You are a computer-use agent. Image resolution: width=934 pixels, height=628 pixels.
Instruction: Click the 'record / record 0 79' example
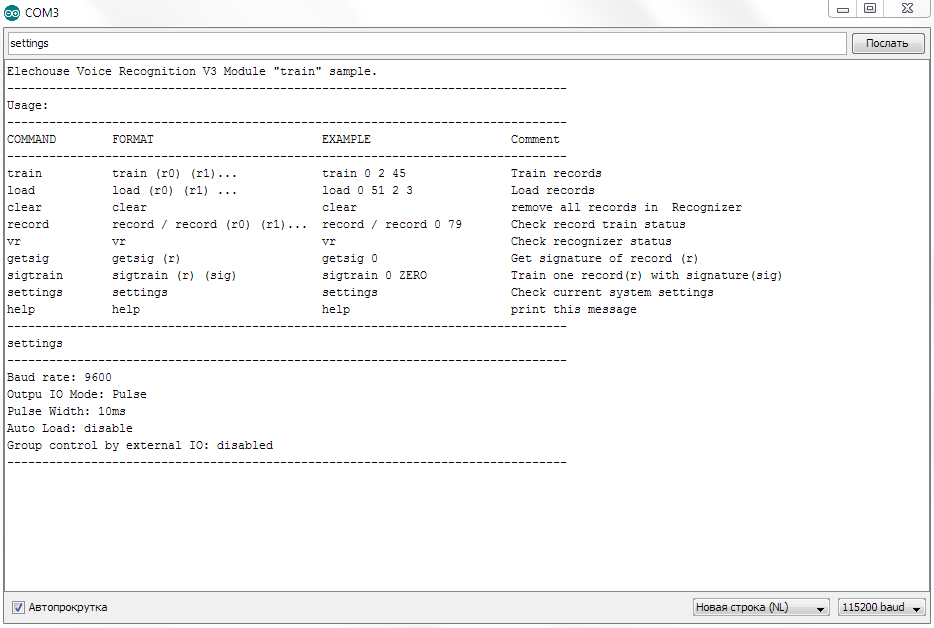[392, 225]
